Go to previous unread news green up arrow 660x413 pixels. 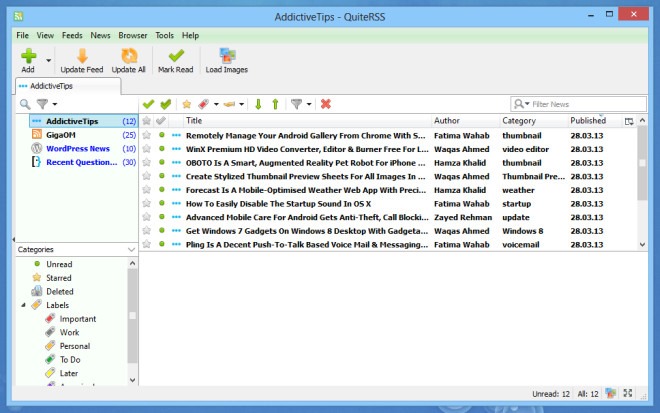pyautogui.click(x=275, y=104)
